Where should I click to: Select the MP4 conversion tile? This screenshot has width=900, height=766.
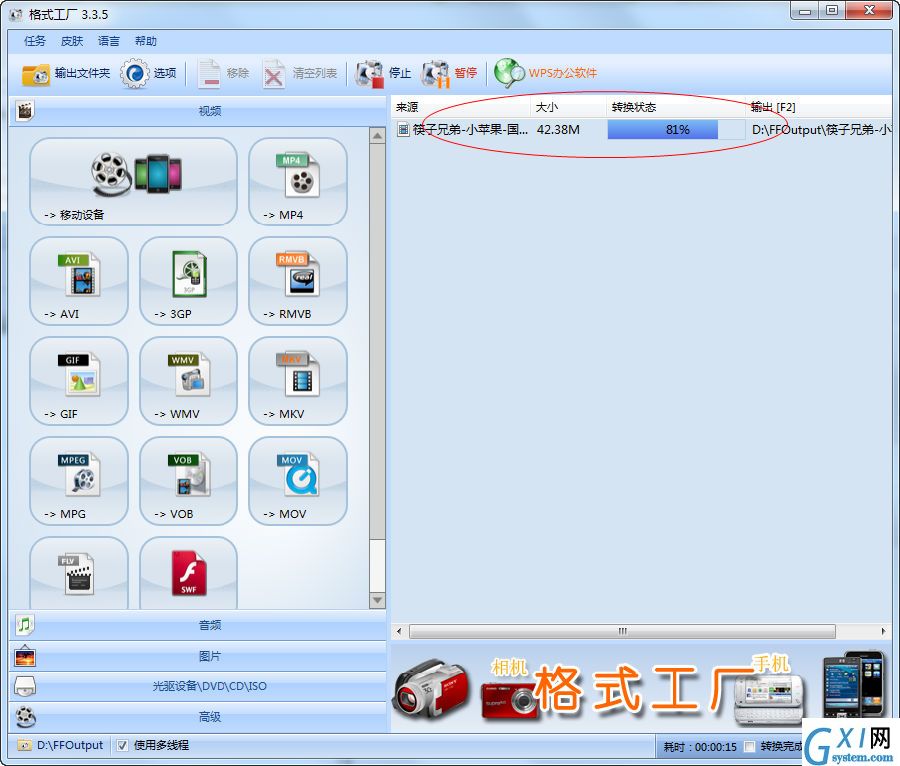[x=297, y=181]
